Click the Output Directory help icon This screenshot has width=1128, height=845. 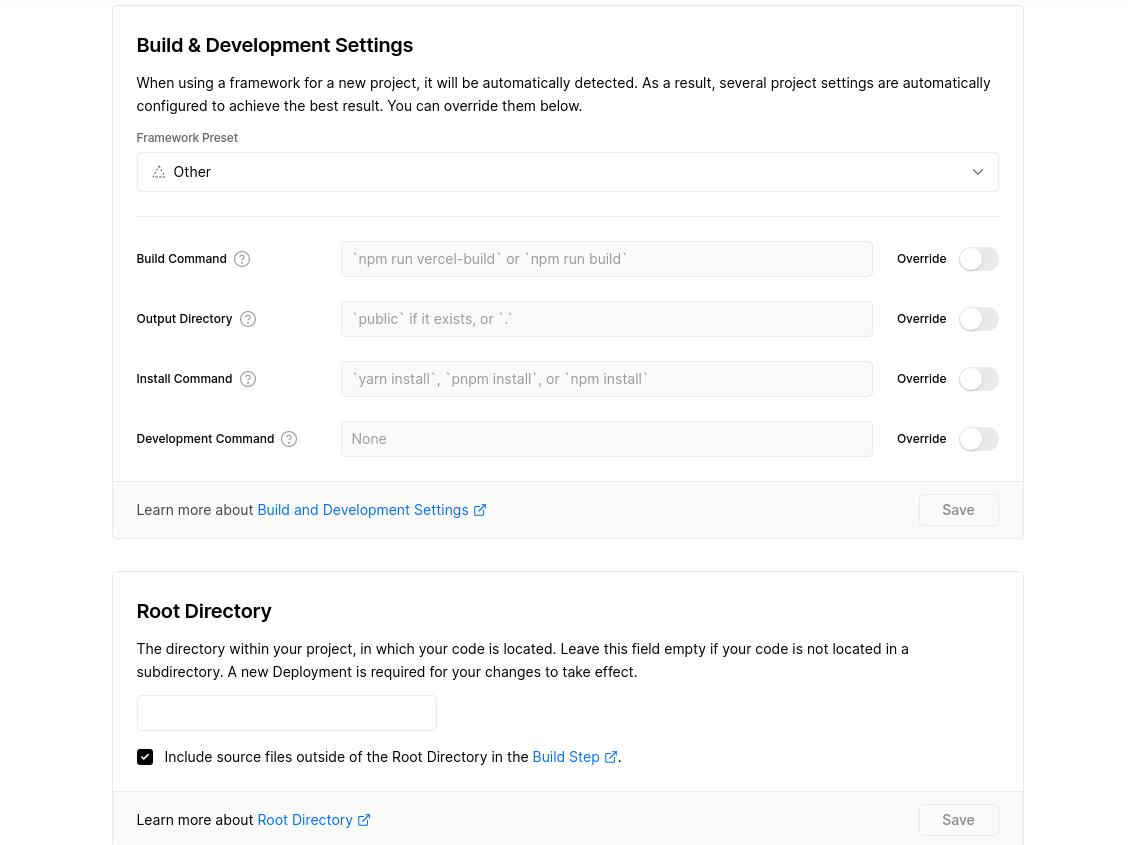click(248, 319)
